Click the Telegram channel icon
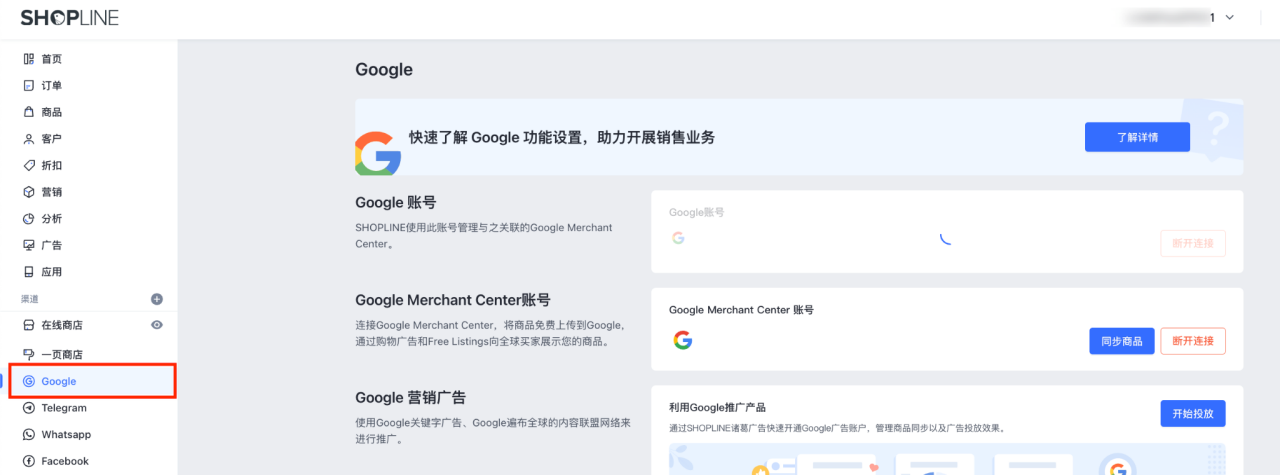This screenshot has width=1280, height=475. 29,408
